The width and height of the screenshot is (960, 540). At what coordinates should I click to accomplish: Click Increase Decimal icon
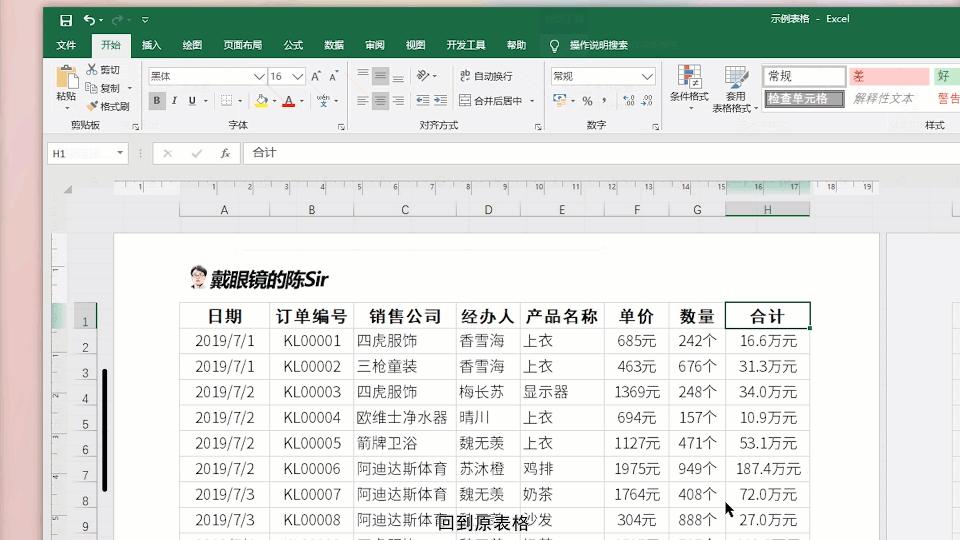tap(629, 100)
